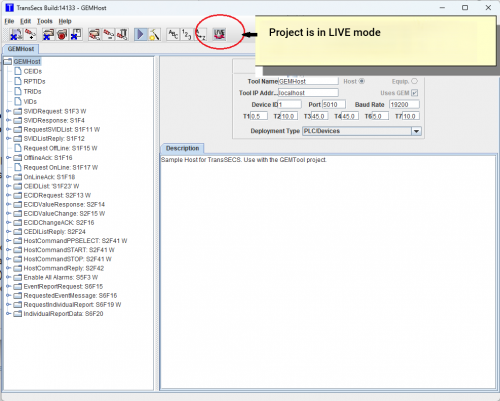This screenshot has height=401, width=500.
Task: Toggle the LIVE mode toolbar button
Action: pyautogui.click(x=219, y=34)
